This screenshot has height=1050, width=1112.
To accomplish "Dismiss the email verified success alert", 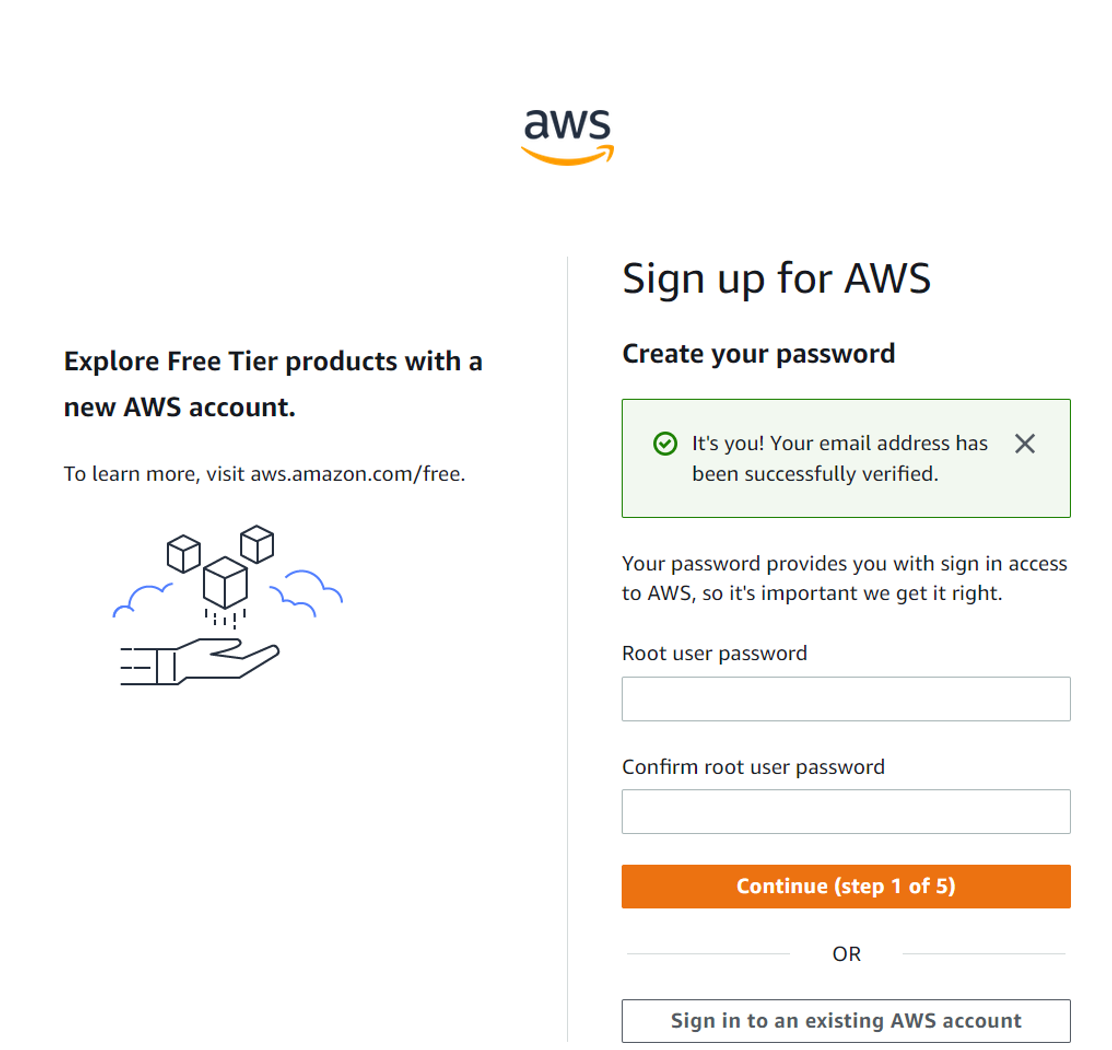I will click(1024, 444).
